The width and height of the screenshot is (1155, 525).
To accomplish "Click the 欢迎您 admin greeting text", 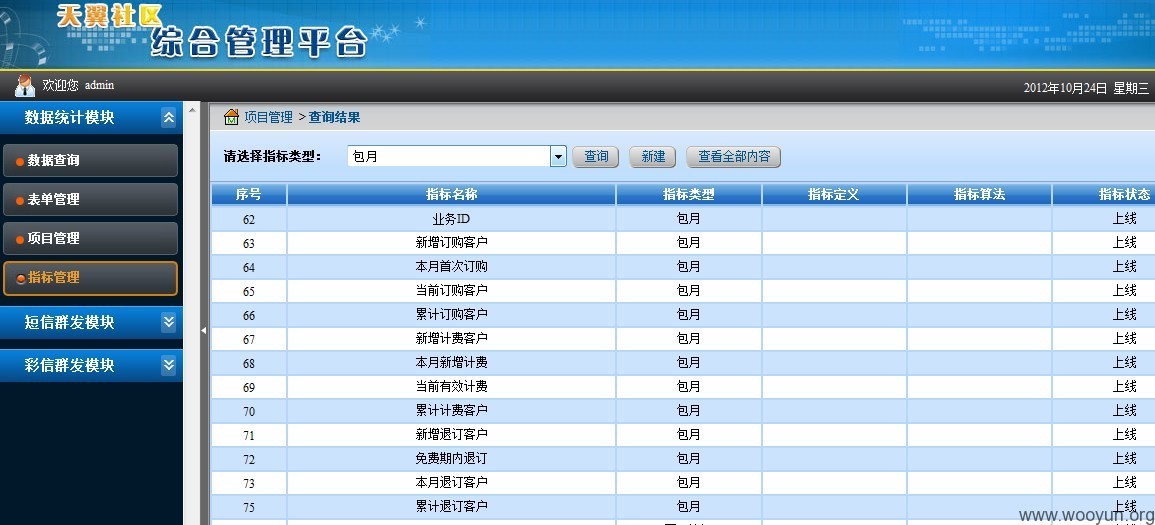I will point(78,85).
